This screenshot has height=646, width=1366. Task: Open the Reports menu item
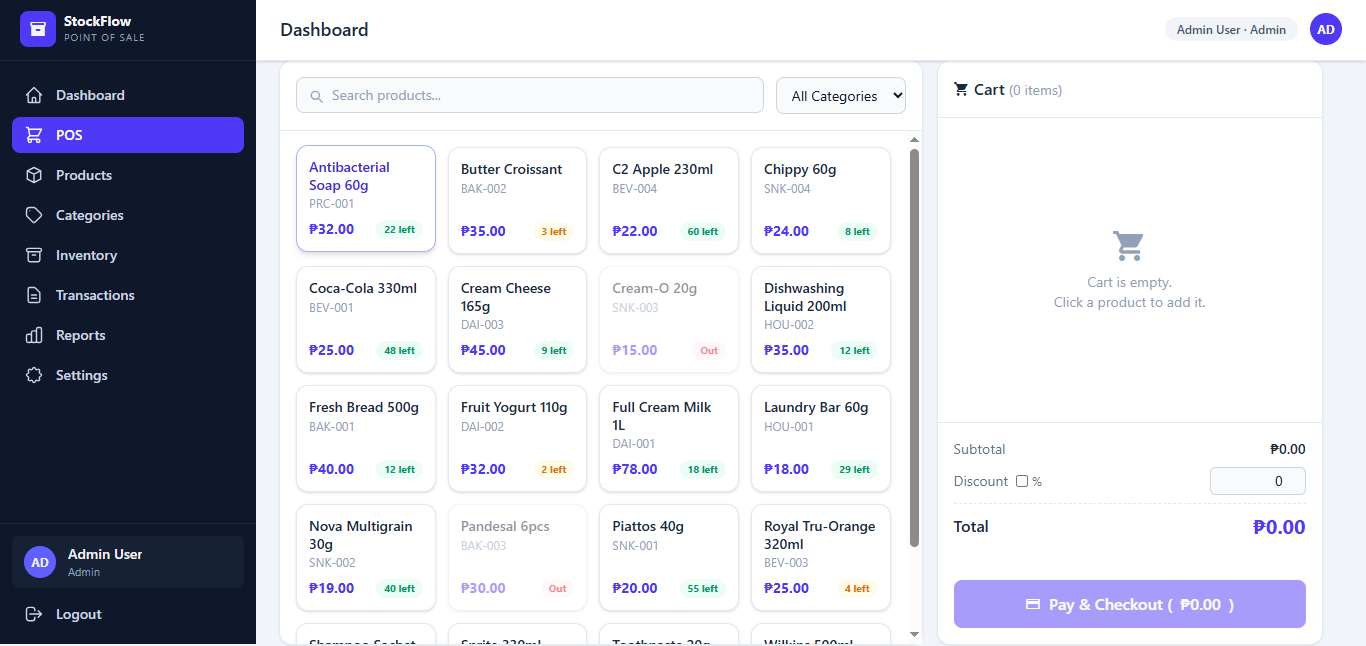tap(128, 335)
